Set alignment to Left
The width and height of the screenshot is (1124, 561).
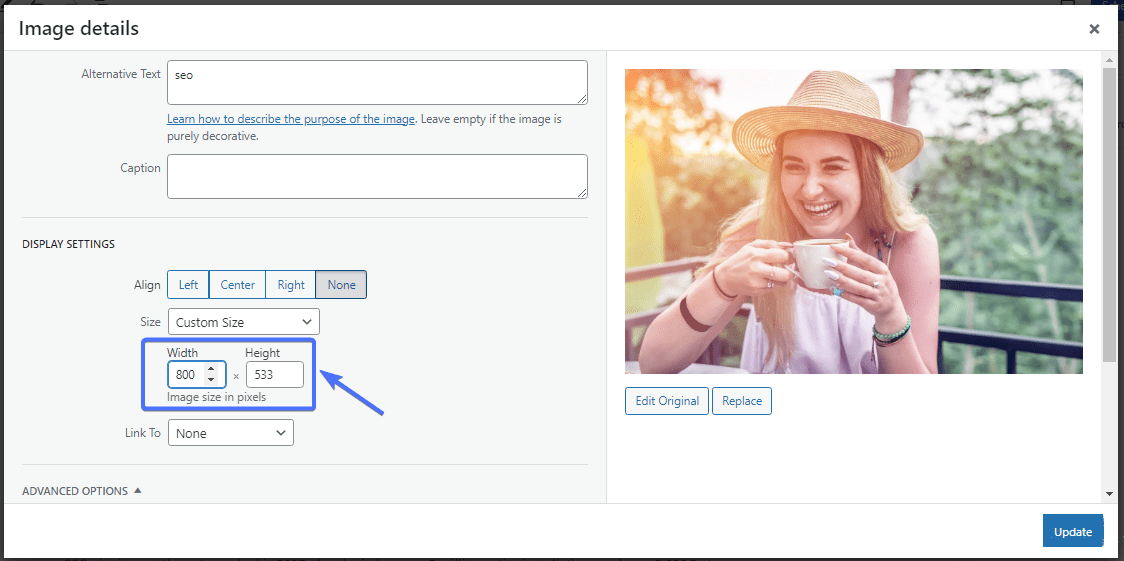[189, 284]
